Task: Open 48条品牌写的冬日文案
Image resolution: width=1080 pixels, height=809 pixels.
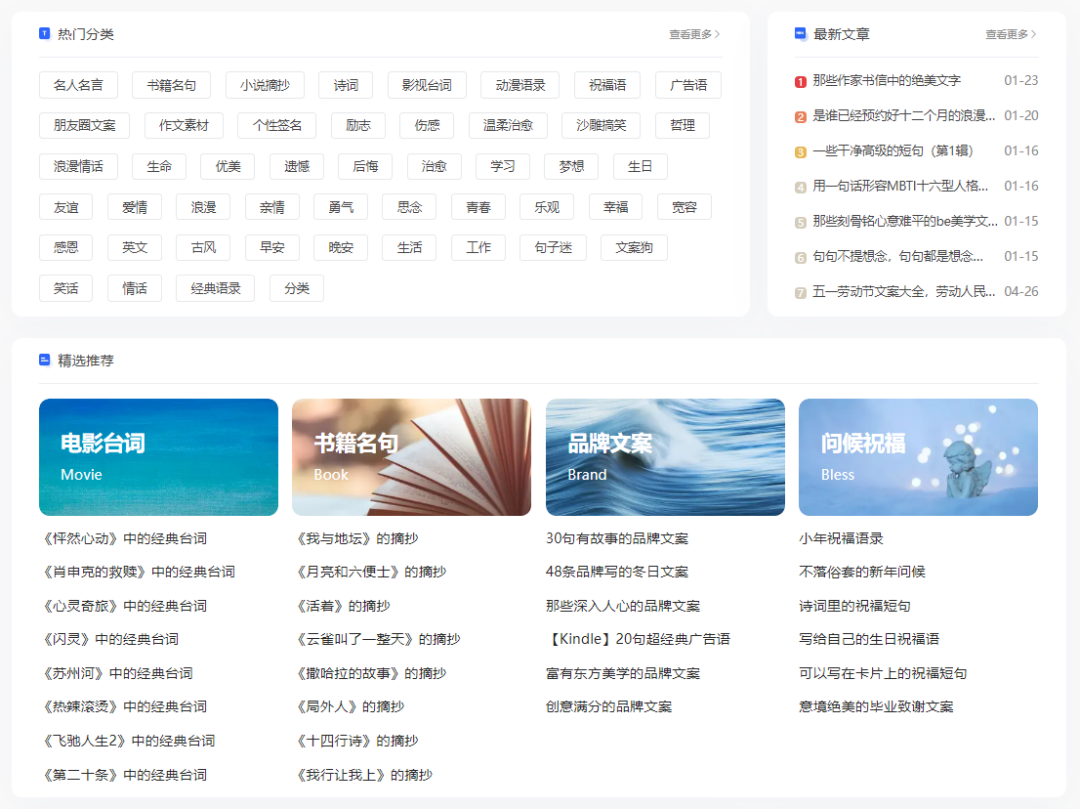Action: pyautogui.click(x=621, y=572)
